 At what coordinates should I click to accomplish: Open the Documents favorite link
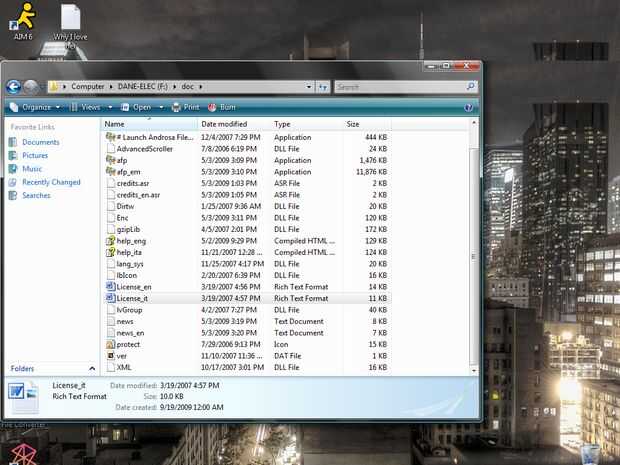pyautogui.click(x=41, y=142)
